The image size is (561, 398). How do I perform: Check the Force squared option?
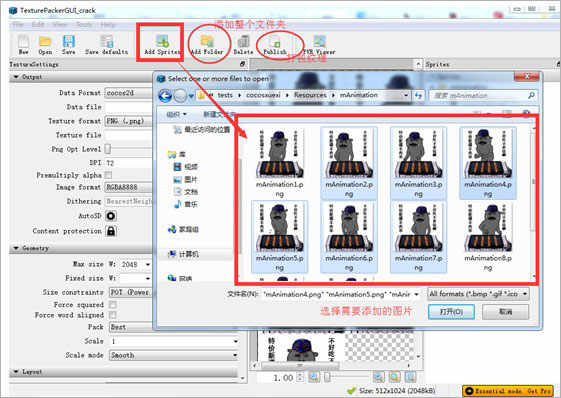tap(113, 305)
